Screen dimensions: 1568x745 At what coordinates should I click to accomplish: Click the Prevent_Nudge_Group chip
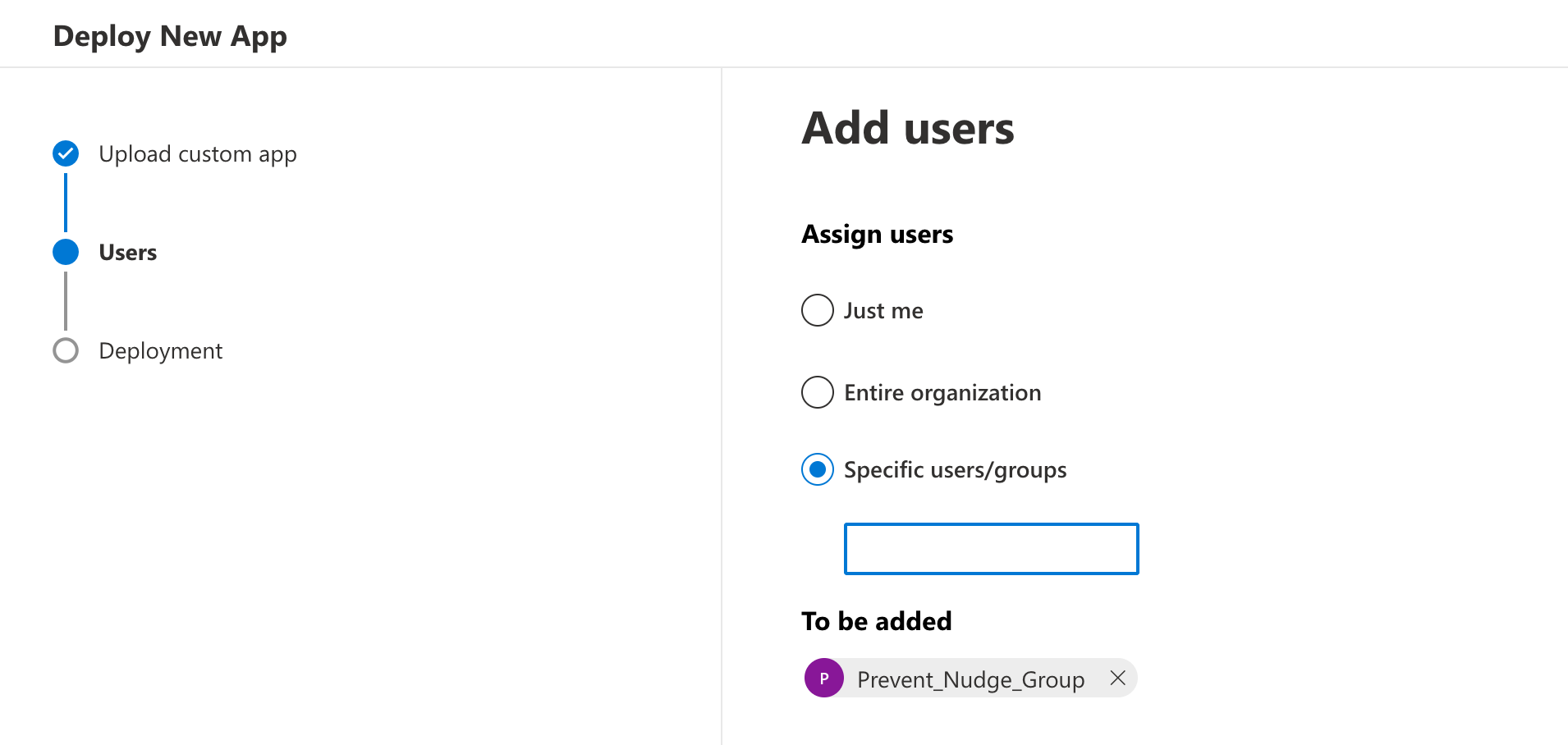point(970,679)
